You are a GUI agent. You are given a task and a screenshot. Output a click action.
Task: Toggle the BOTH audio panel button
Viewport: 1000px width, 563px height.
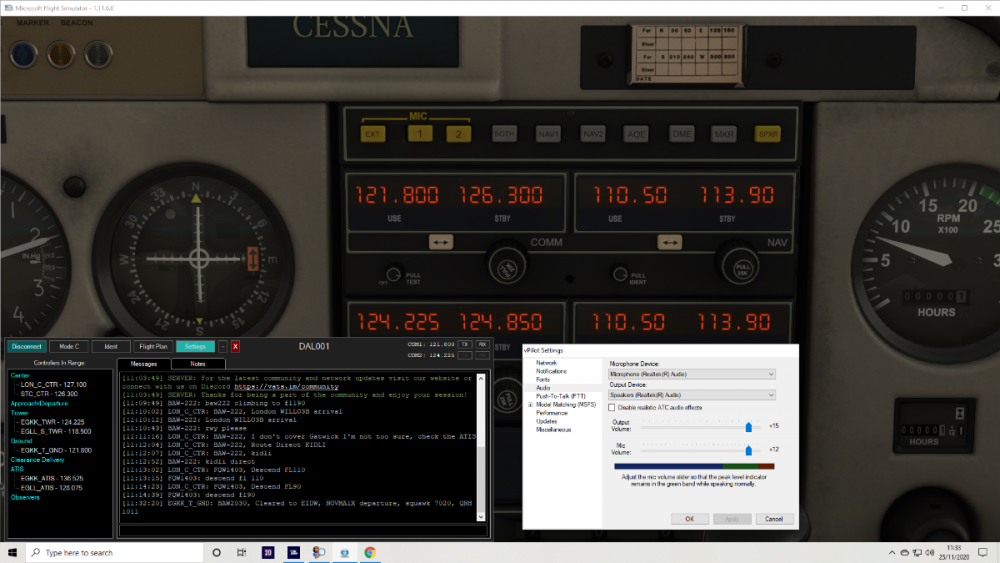[504, 134]
